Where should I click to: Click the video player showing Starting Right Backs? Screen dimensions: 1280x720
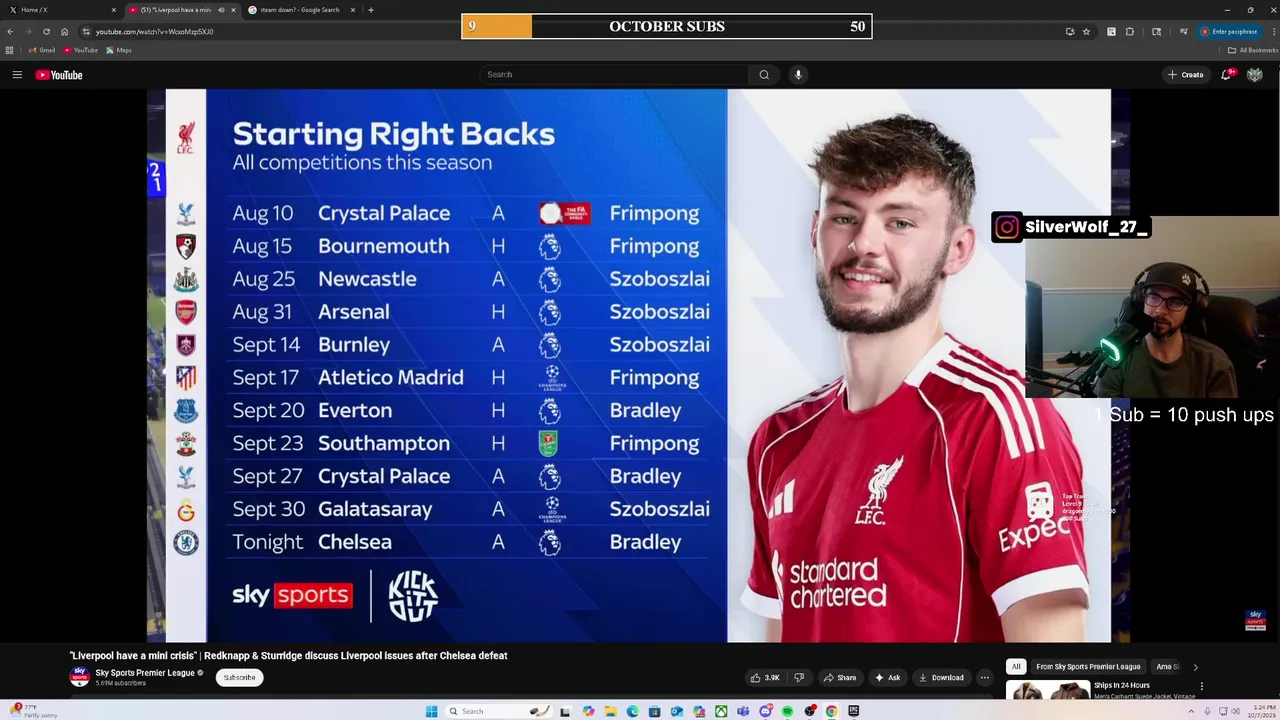(638, 365)
